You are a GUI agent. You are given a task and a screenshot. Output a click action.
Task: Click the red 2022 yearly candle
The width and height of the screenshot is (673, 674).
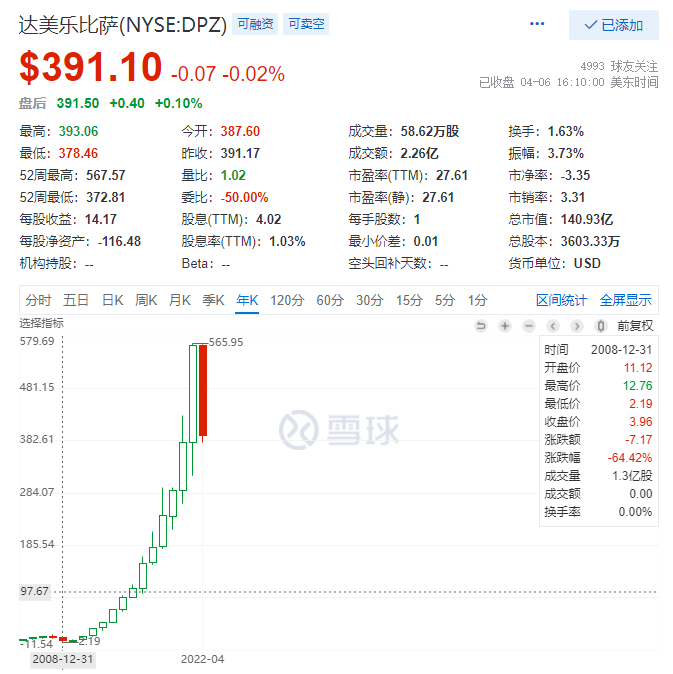[203, 390]
